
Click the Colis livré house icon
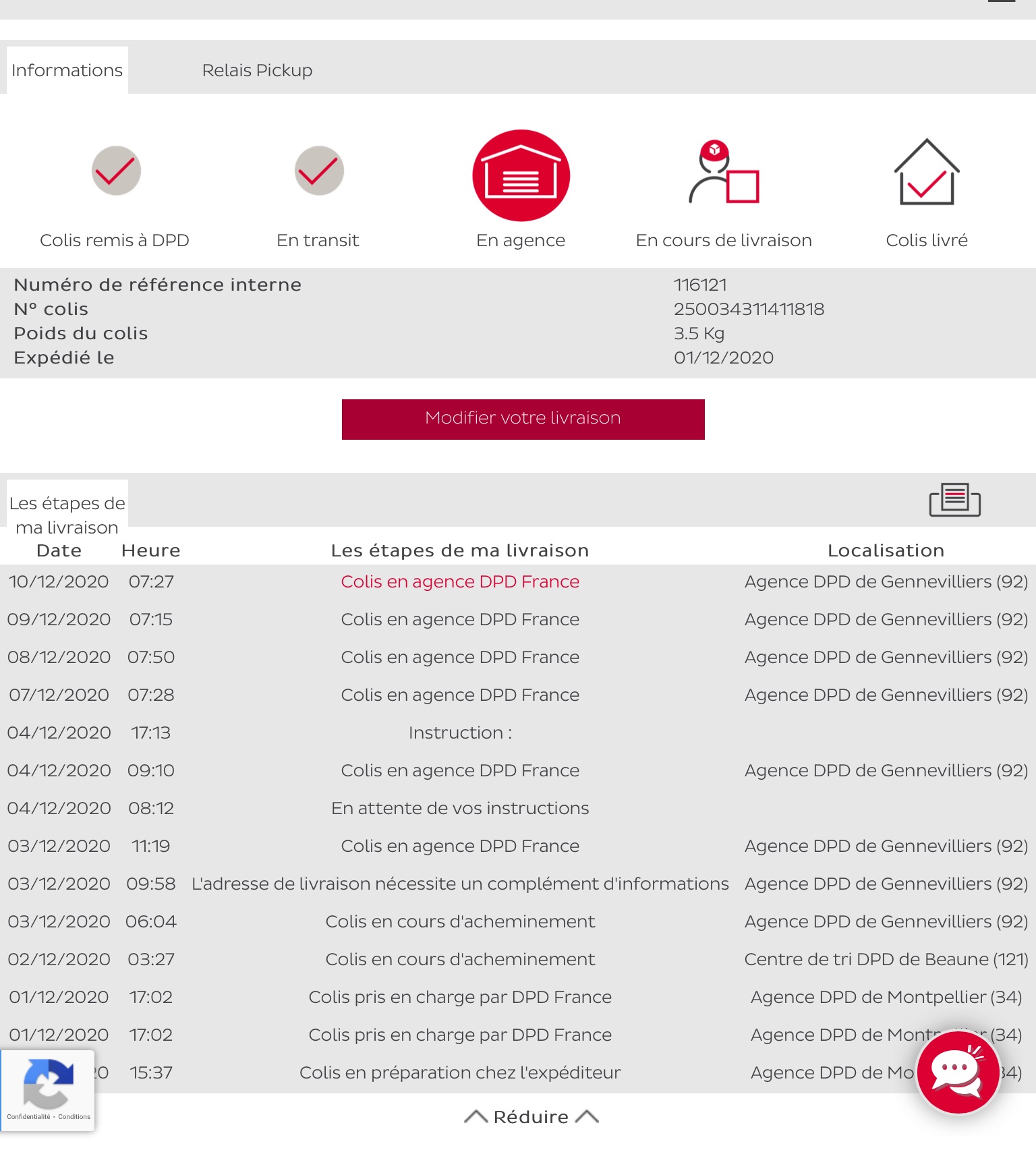point(927,172)
